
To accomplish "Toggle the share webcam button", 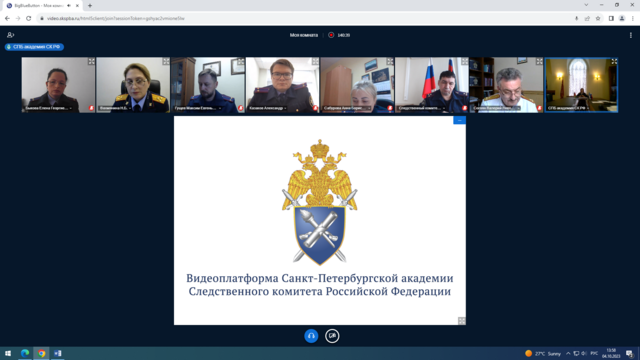I will (332, 336).
